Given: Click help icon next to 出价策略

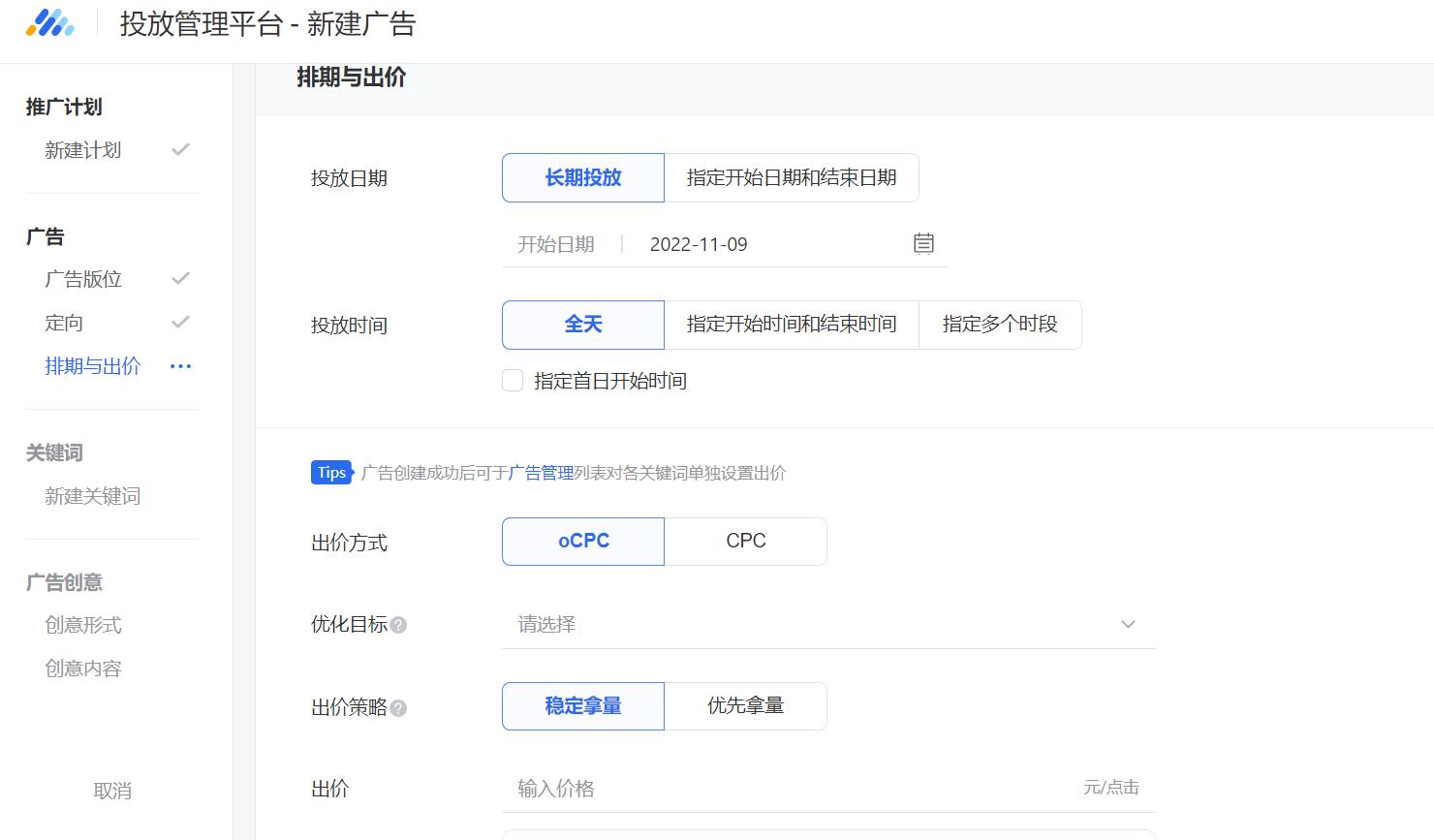Looking at the screenshot, I should point(398,708).
